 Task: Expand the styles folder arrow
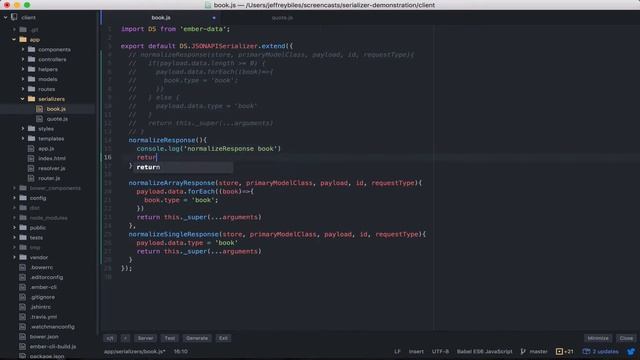point(23,129)
